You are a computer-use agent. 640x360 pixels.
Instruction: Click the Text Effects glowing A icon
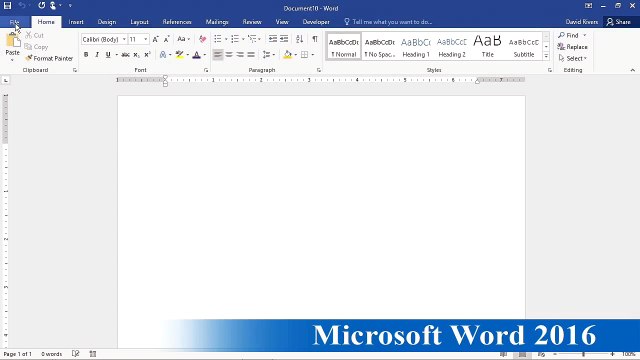point(163,55)
